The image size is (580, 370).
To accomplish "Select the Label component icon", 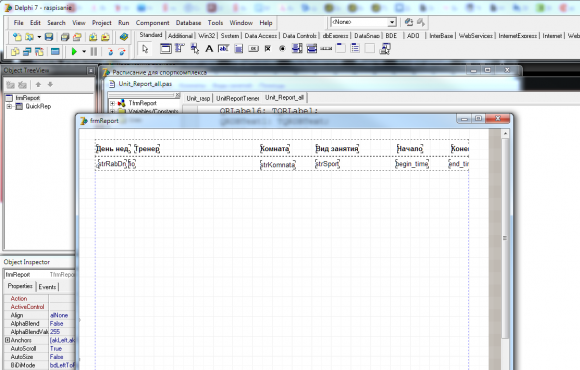I will click(209, 48).
